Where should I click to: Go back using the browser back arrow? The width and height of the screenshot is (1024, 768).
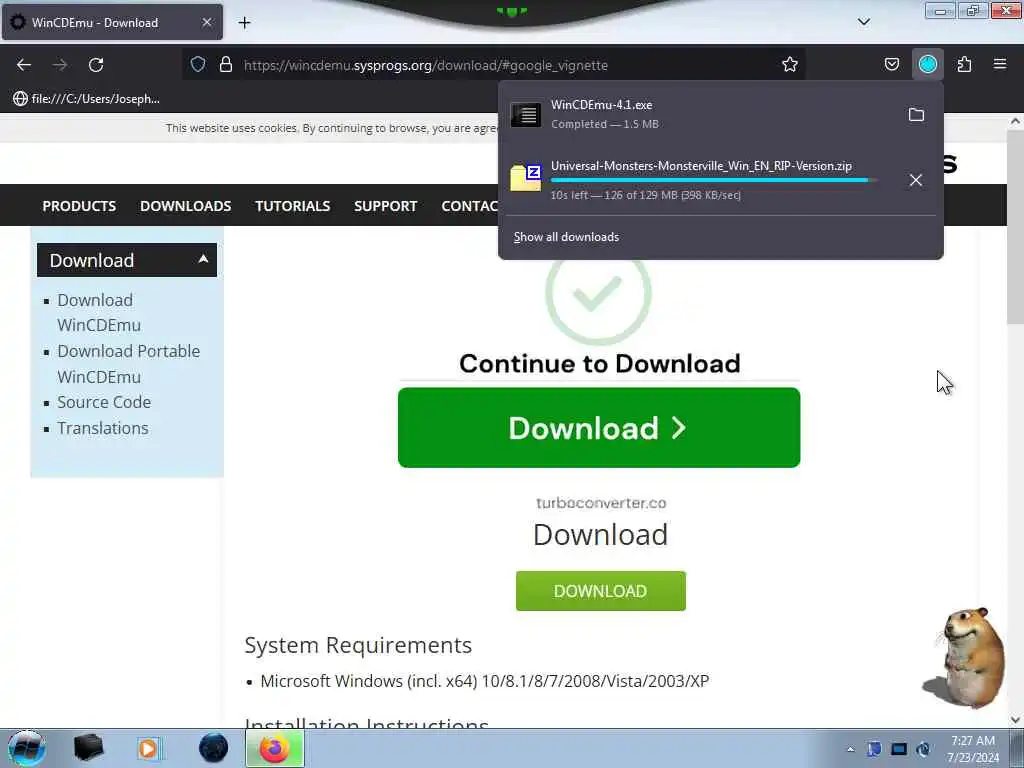coord(24,65)
